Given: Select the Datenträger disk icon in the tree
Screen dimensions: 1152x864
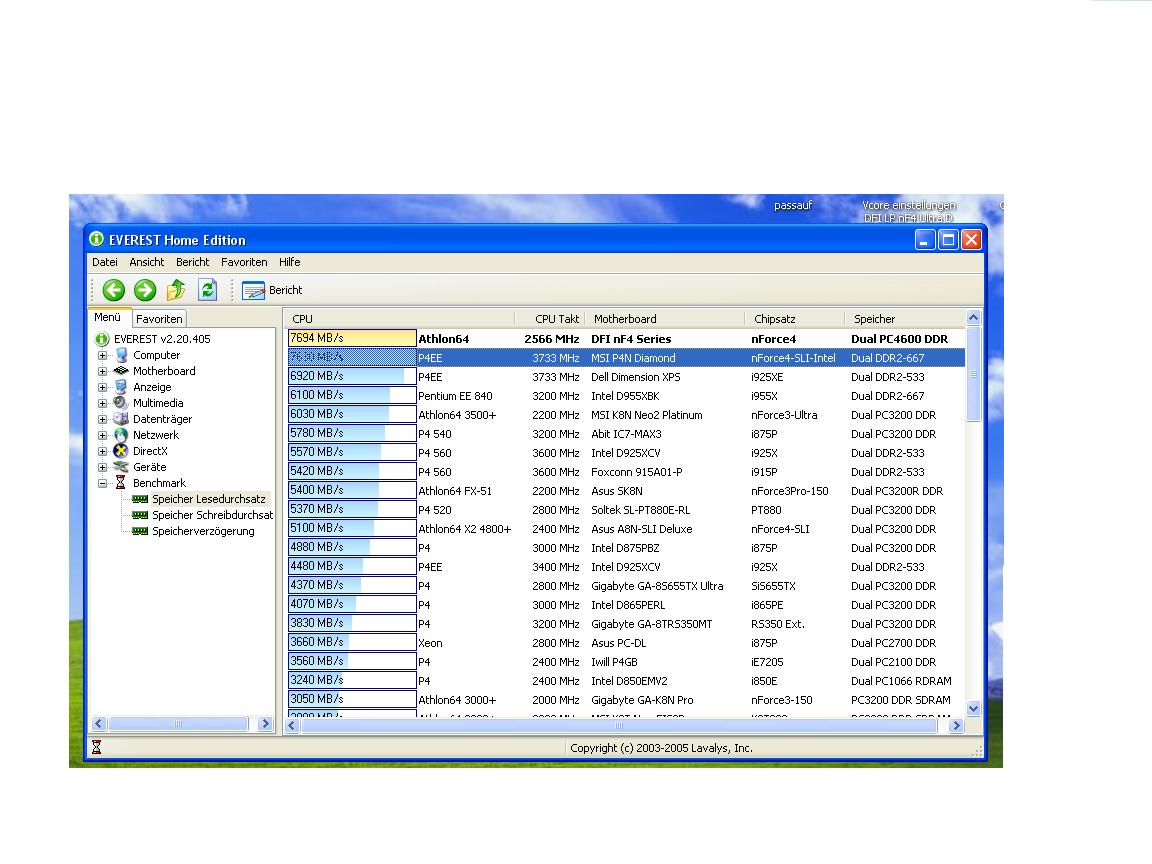Looking at the screenshot, I should pyautogui.click(x=121, y=419).
